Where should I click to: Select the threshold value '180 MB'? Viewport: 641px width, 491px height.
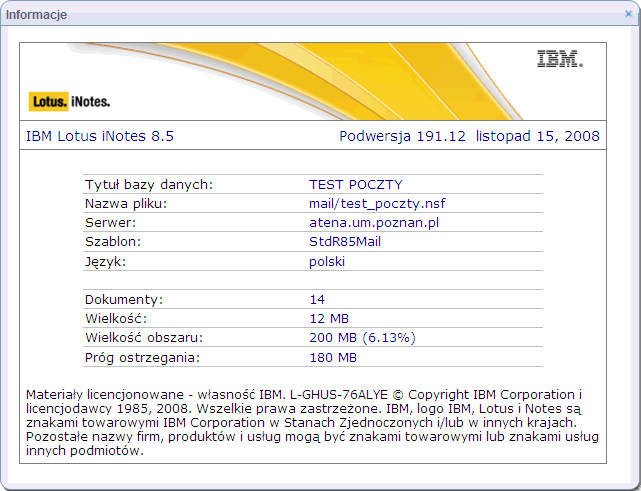point(333,358)
